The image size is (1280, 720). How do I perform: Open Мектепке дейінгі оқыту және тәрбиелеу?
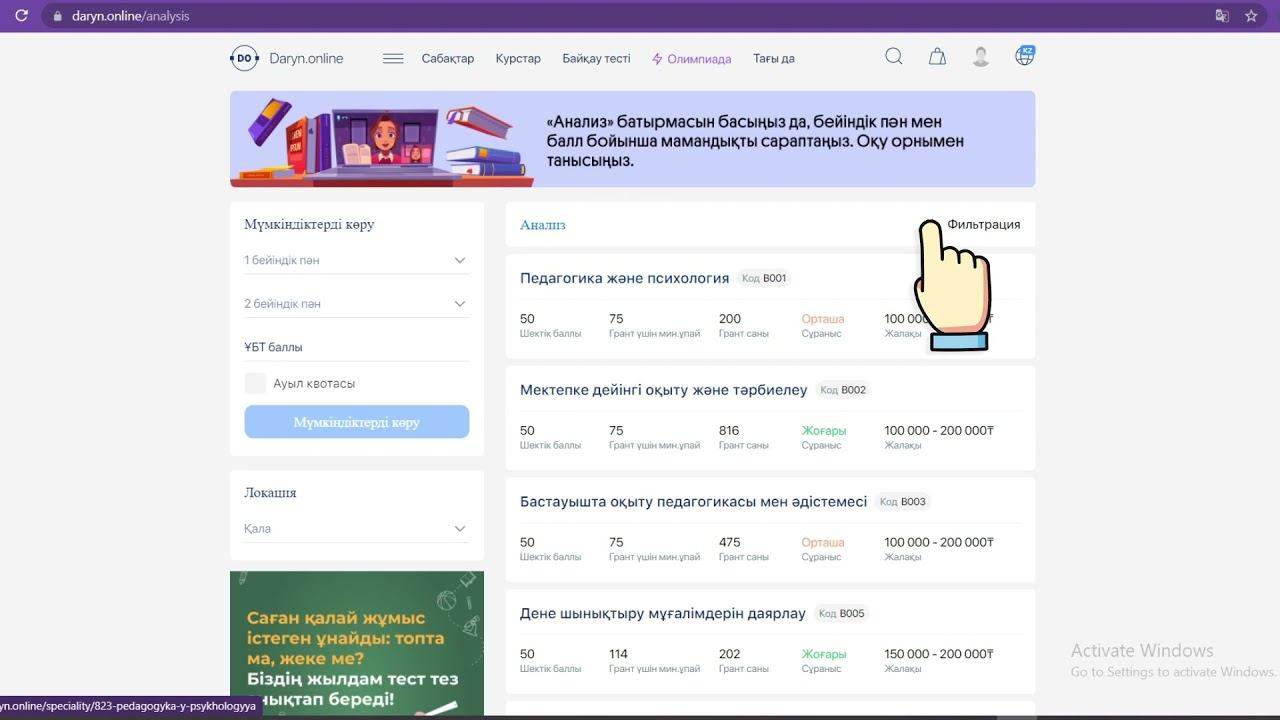(x=663, y=390)
